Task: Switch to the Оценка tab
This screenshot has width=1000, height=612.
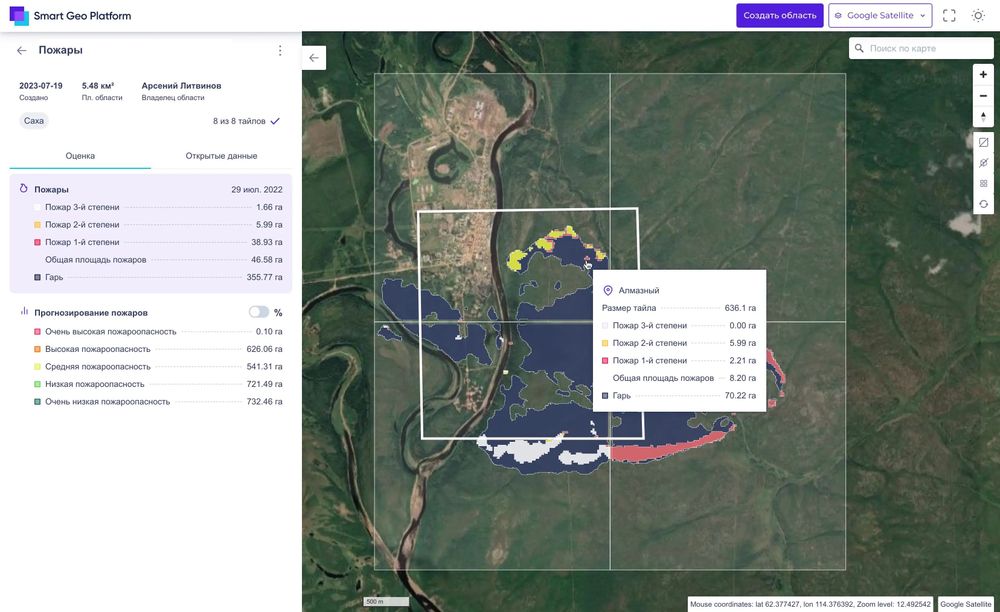Action: pyautogui.click(x=80, y=156)
